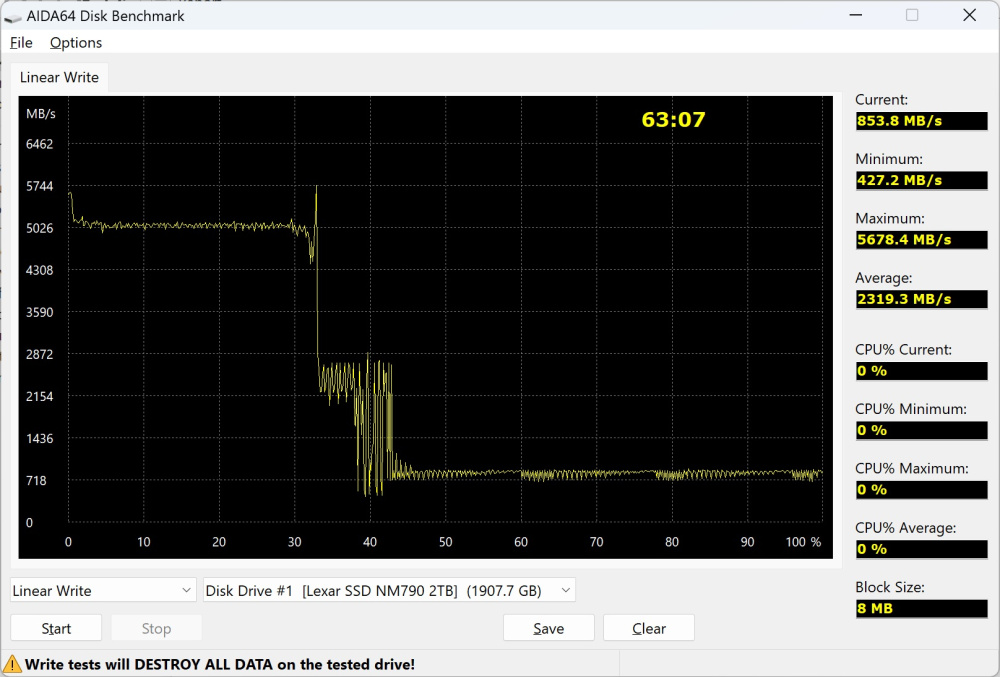Open the Options menu
Viewport: 1000px width, 677px height.
tap(76, 43)
